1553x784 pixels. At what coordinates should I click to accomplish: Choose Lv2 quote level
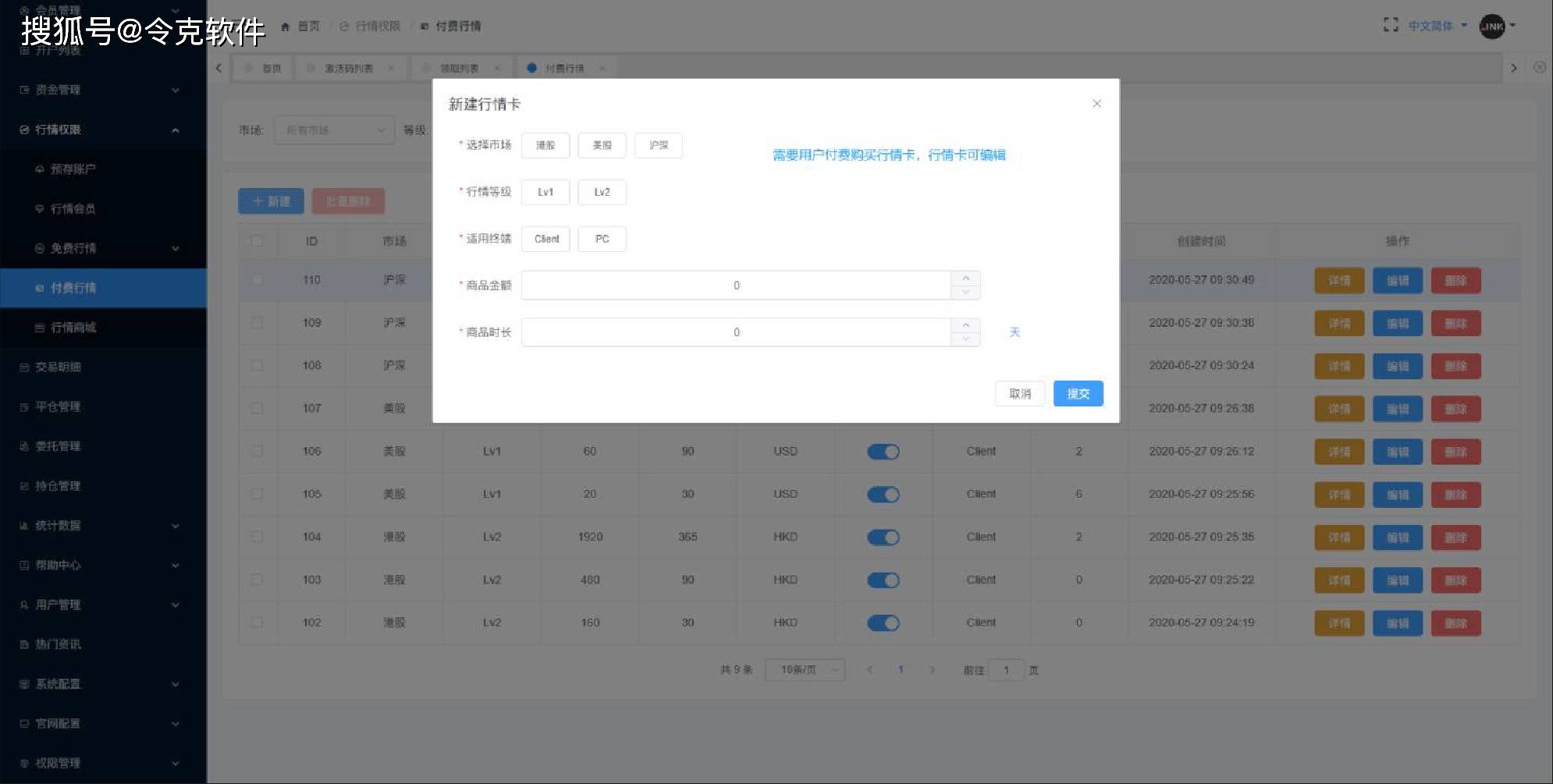(602, 192)
